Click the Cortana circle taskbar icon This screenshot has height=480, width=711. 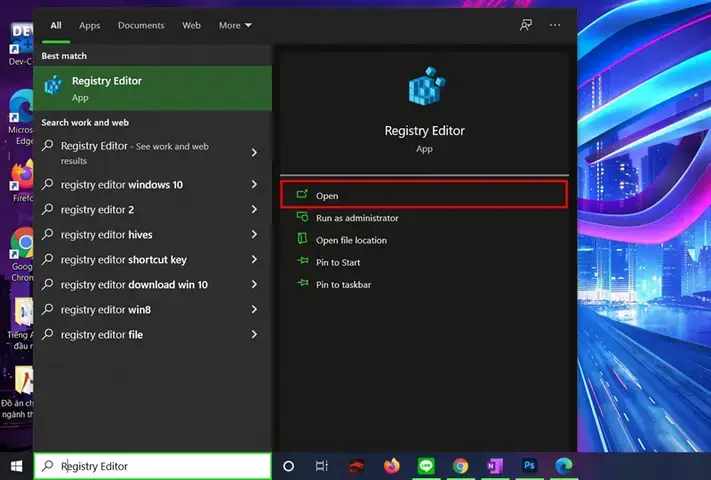(x=288, y=466)
